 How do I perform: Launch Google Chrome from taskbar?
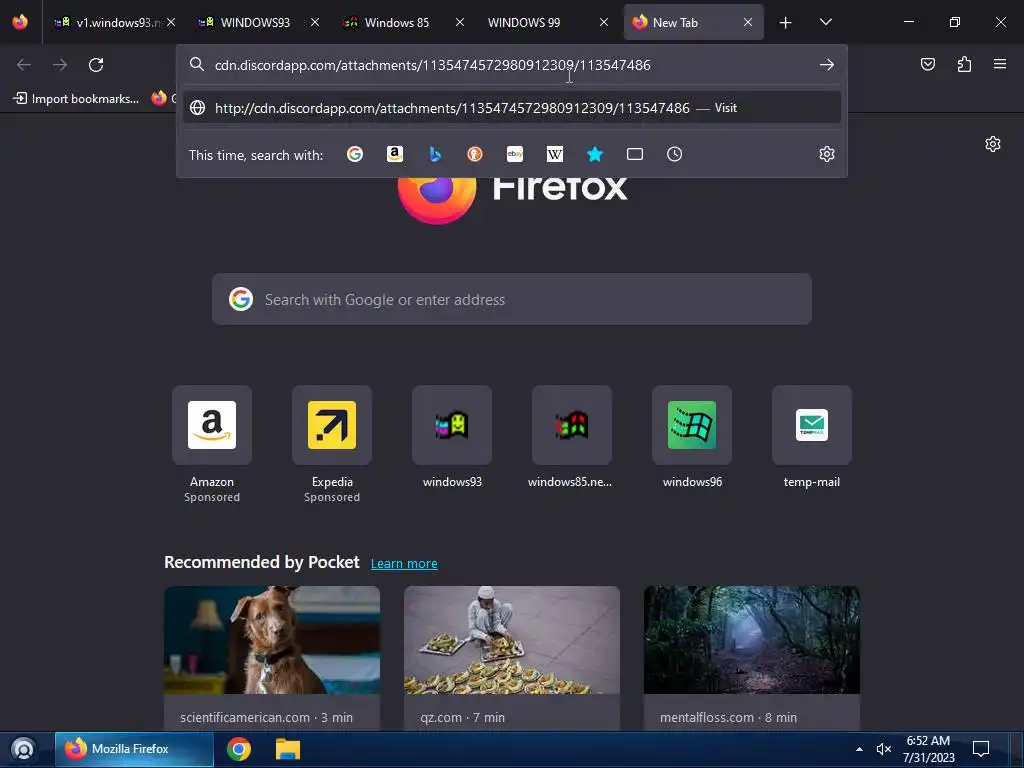pos(238,749)
